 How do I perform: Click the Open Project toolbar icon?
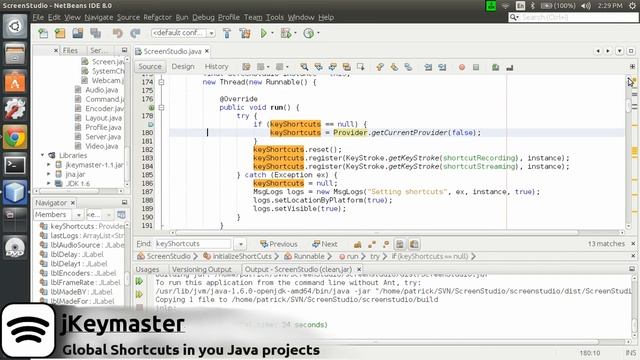(x=78, y=33)
